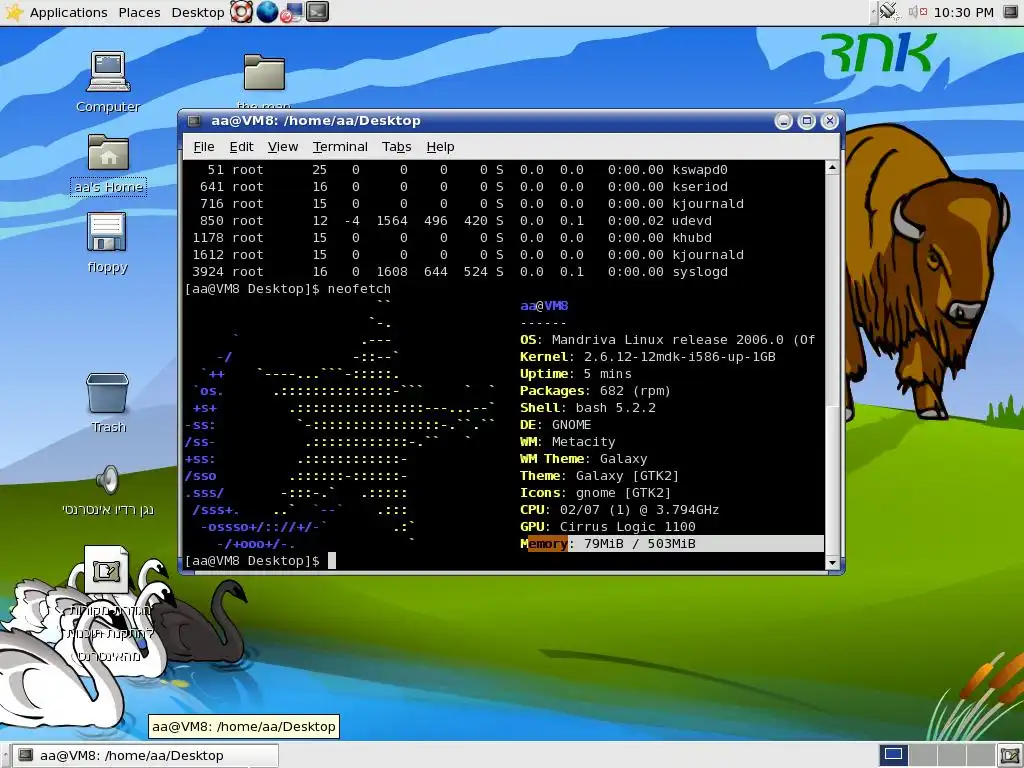Click the star icon next to Applications
The height and width of the screenshot is (768, 1024).
(x=14, y=12)
